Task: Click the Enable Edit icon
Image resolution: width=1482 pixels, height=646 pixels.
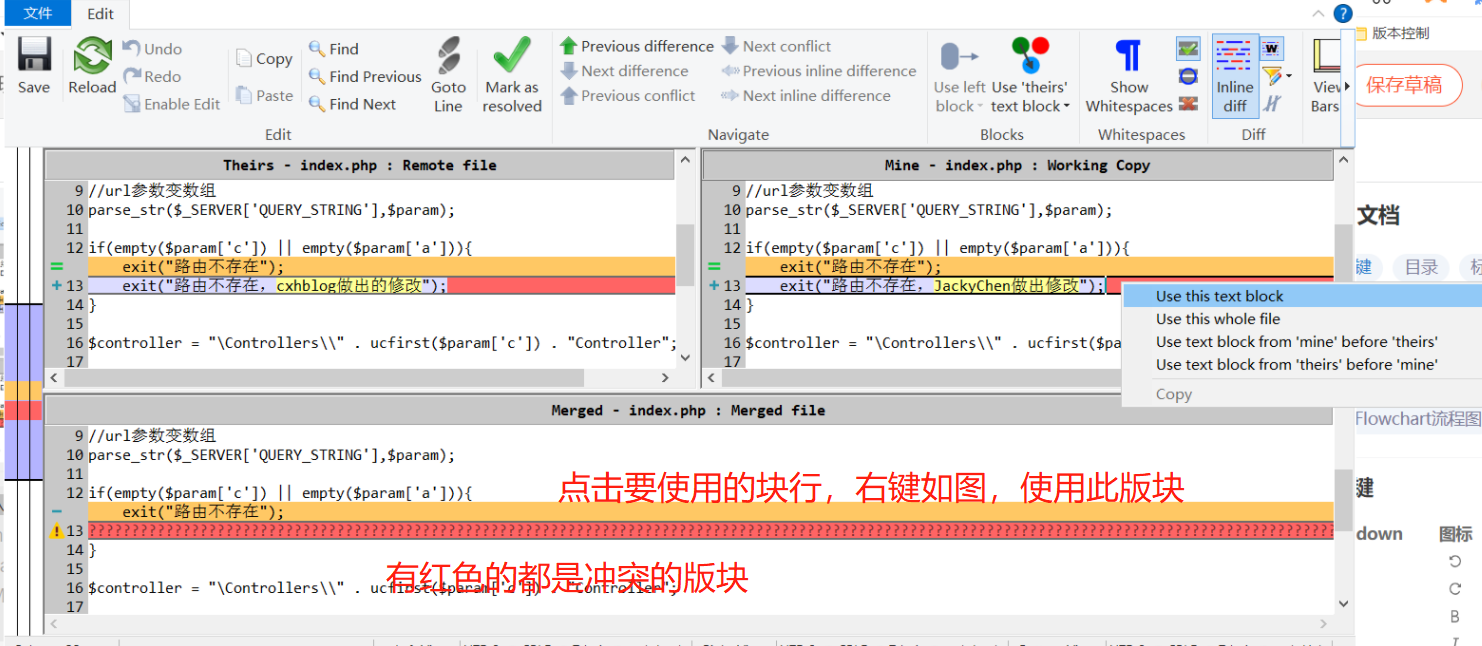Action: pyautogui.click(x=132, y=103)
